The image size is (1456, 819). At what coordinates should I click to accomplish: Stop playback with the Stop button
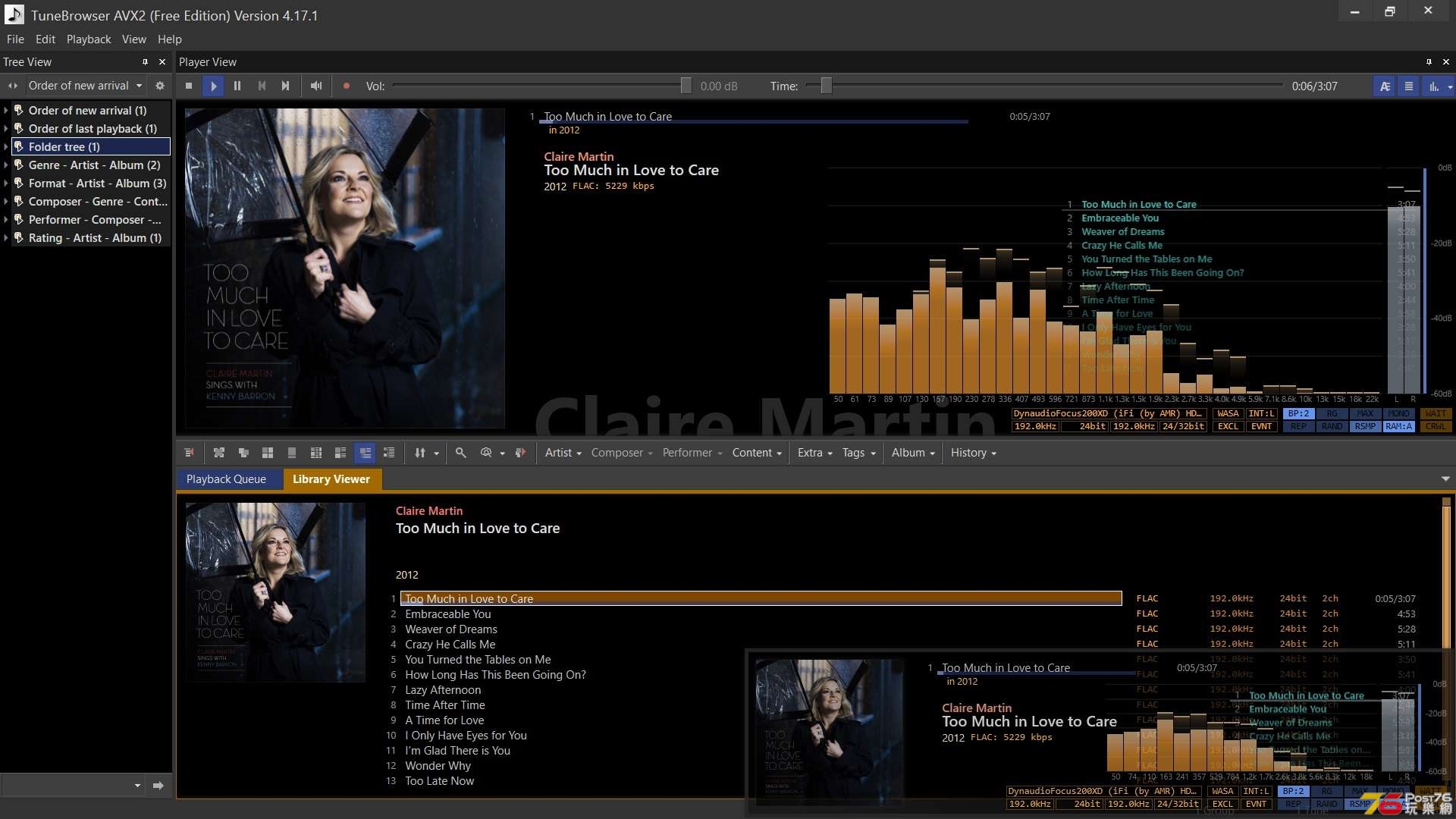[189, 86]
